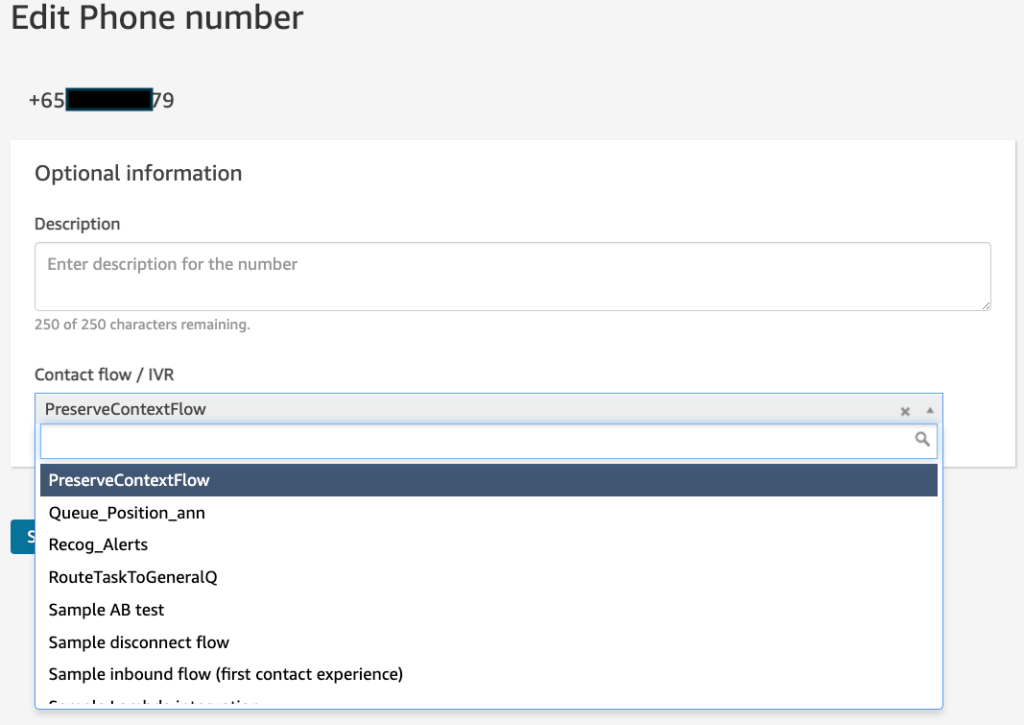Click the magnifier icon in dropdown search

pyautogui.click(x=923, y=439)
